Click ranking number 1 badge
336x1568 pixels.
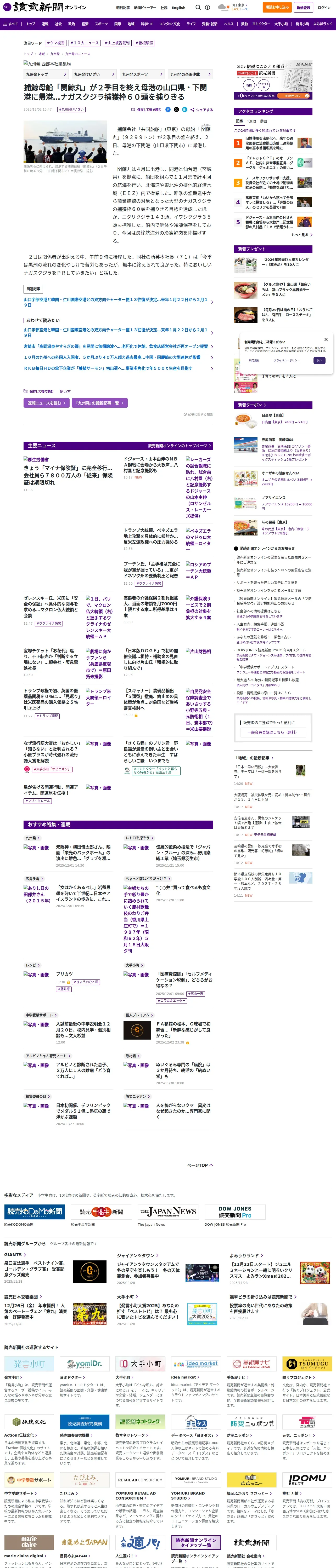pyautogui.click(x=238, y=144)
